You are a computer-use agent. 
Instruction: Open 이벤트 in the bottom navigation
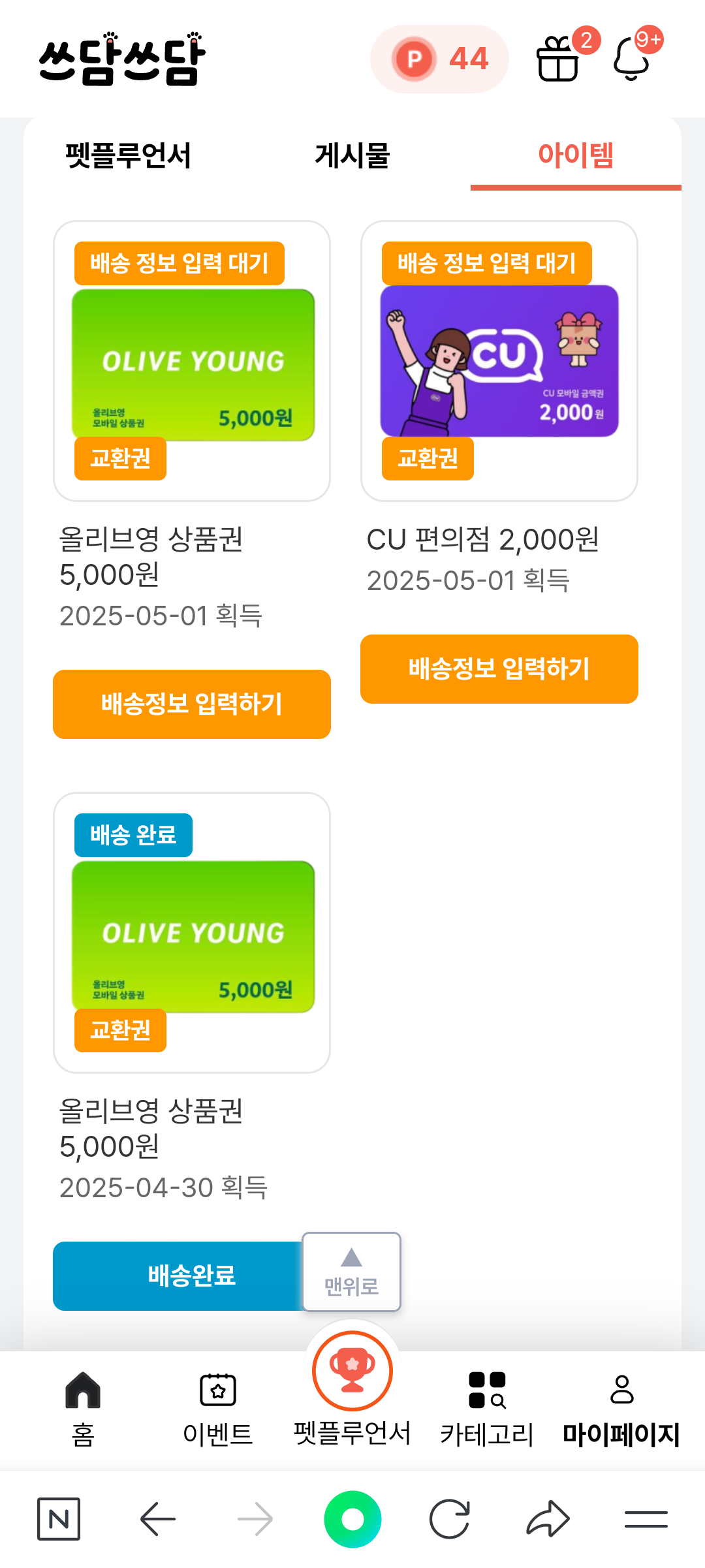(x=217, y=1407)
